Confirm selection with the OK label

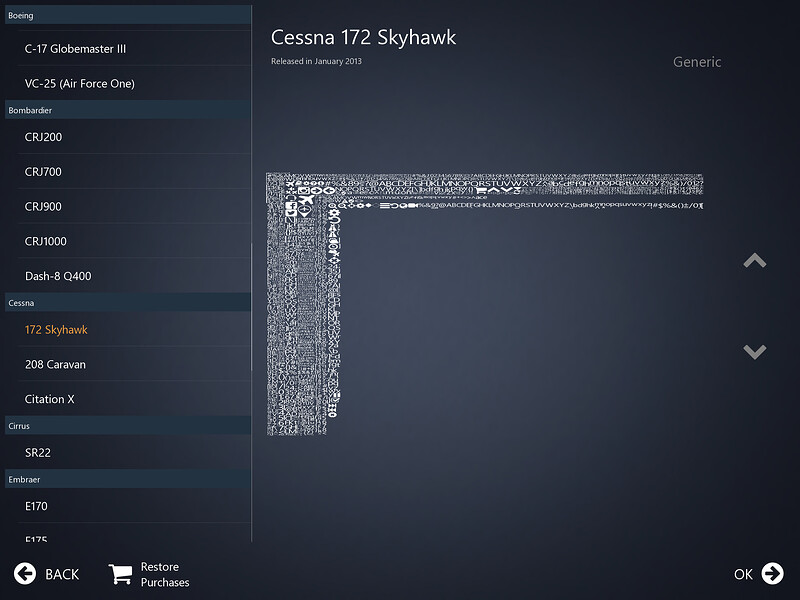(743, 574)
